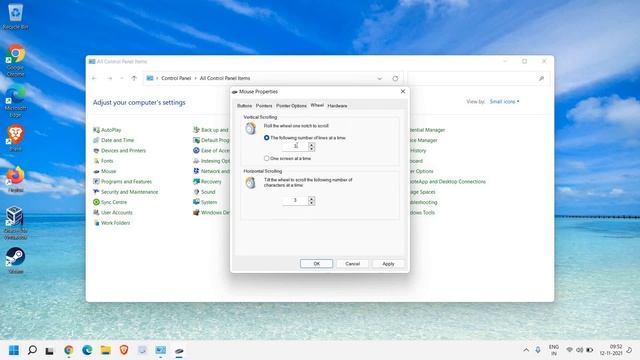Open the Oracle VM VirtualBox desktop shortcut
Viewport: 640px width, 360px height.
point(15,222)
